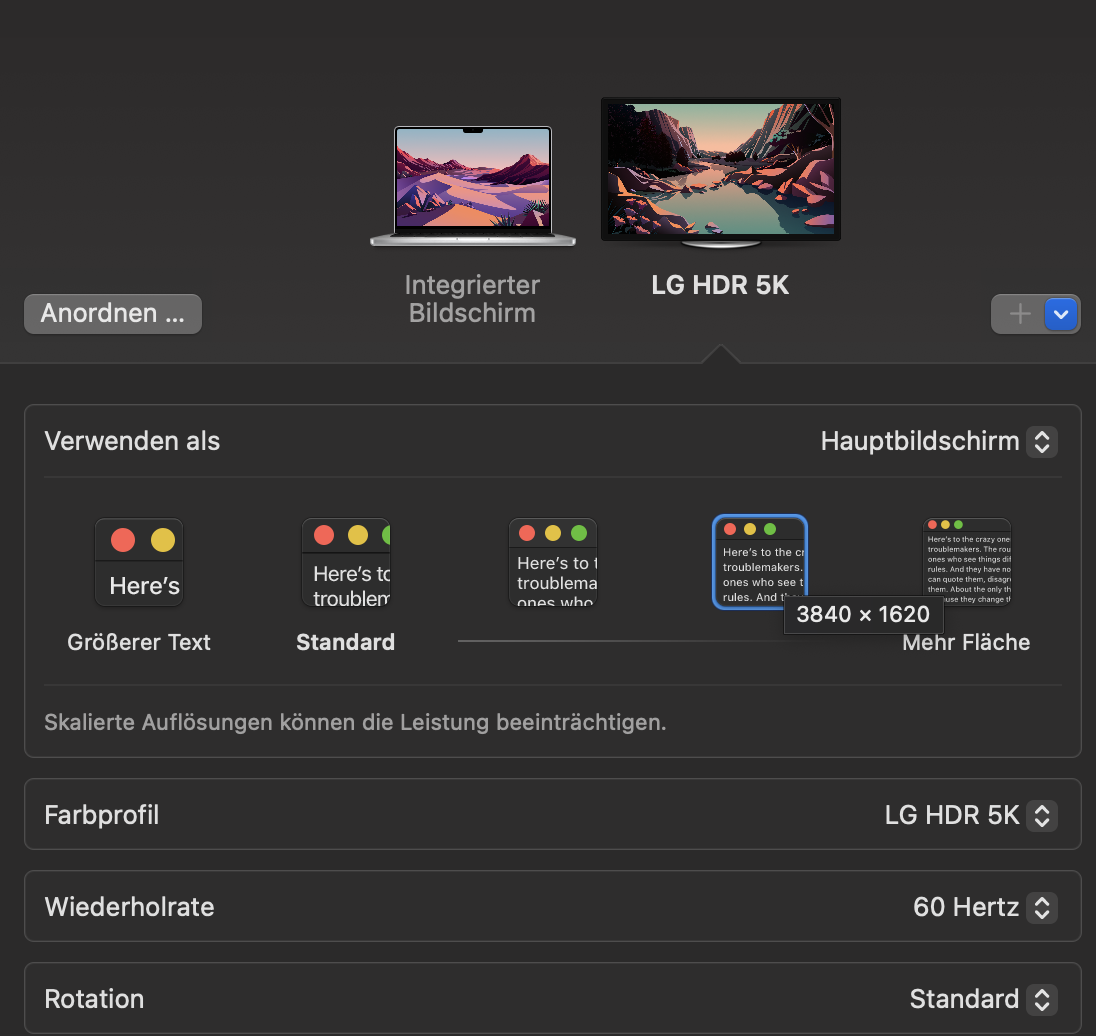The height and width of the screenshot is (1036, 1096).
Task: Choose the Mehr Fläche resolution thumbnail
Action: [967, 562]
